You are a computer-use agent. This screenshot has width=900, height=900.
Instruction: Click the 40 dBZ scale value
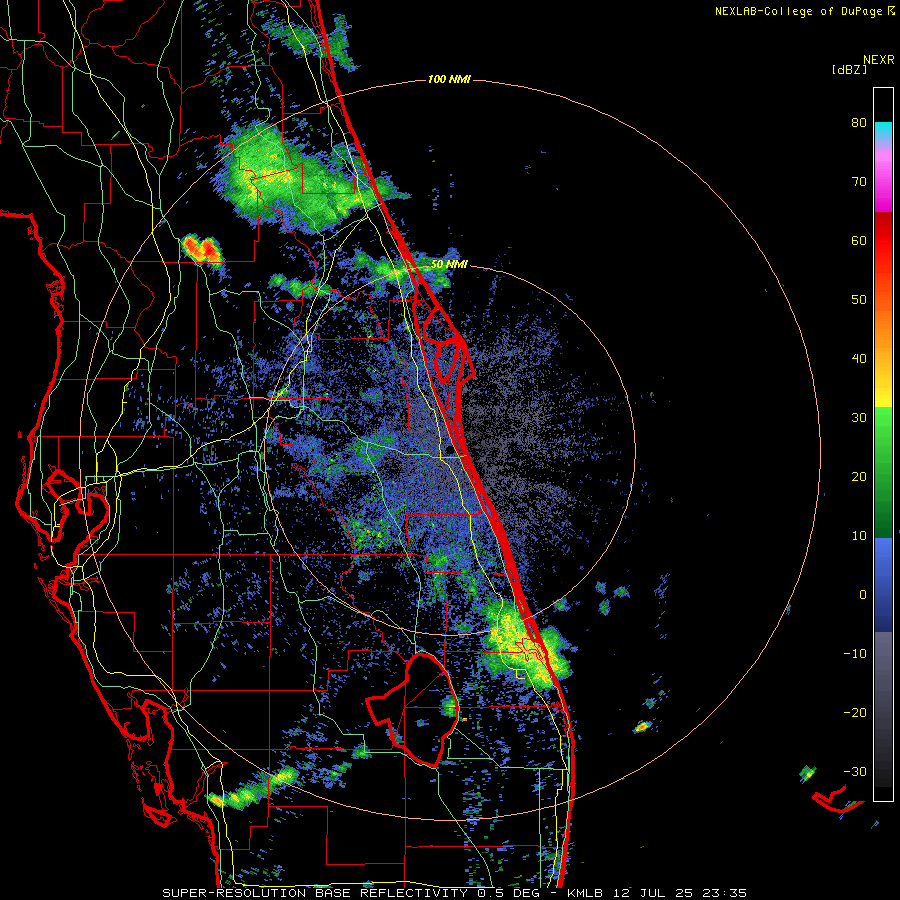coord(859,359)
